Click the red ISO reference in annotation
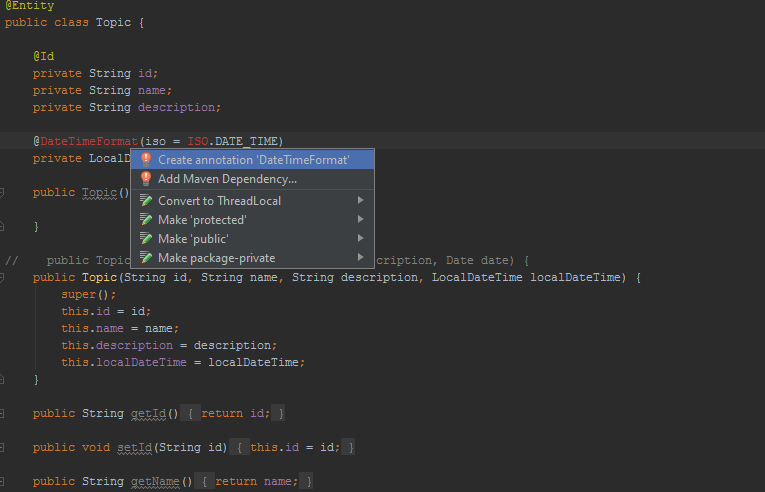This screenshot has width=765, height=492. point(198,141)
